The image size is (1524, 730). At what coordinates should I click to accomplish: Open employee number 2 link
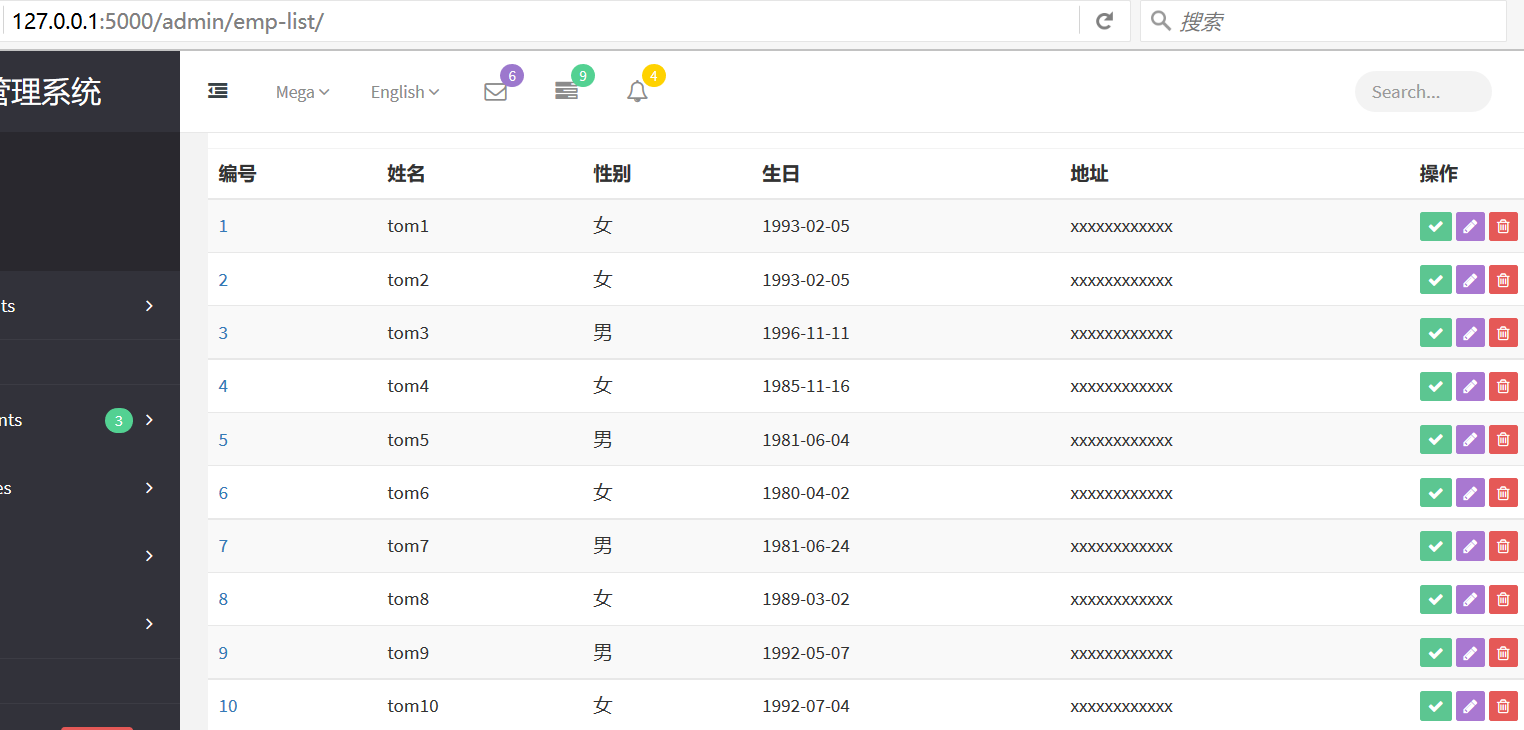(x=223, y=280)
